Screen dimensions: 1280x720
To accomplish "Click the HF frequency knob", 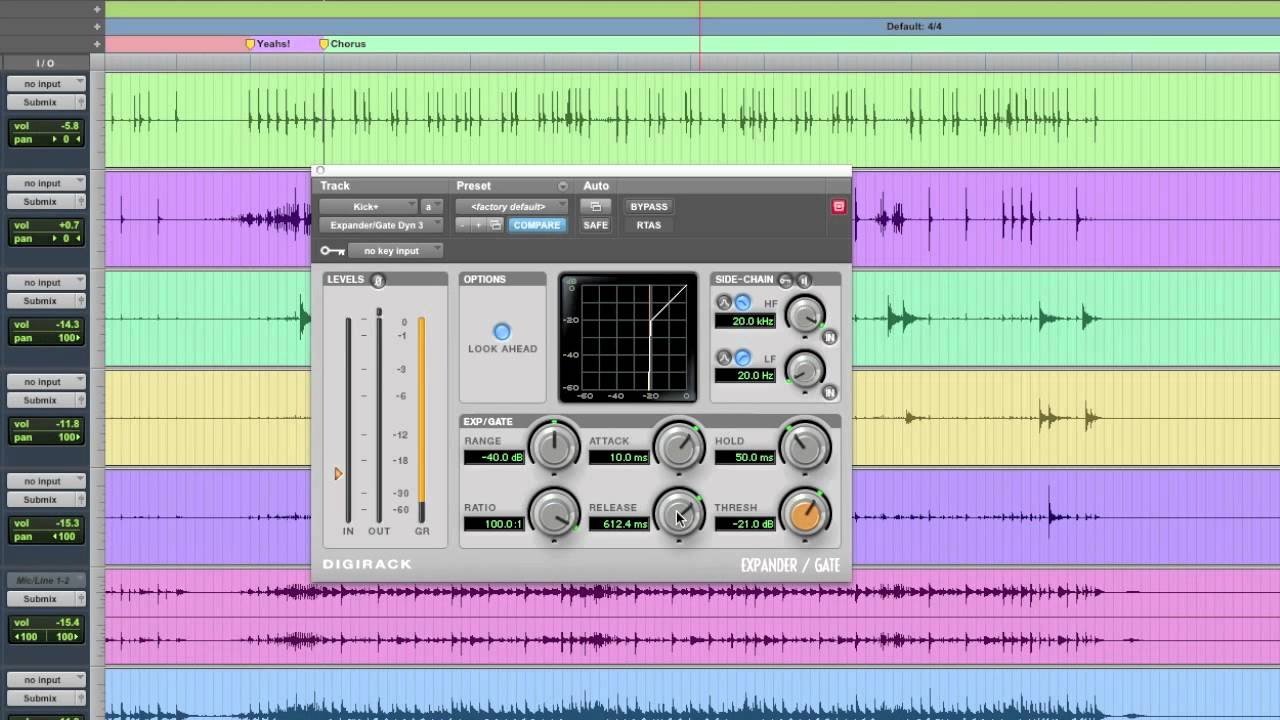I will [x=804, y=315].
